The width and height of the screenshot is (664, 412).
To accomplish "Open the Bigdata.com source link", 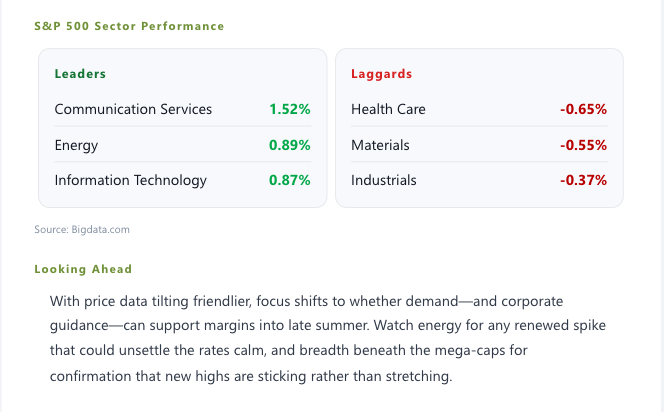I will [x=100, y=230].
